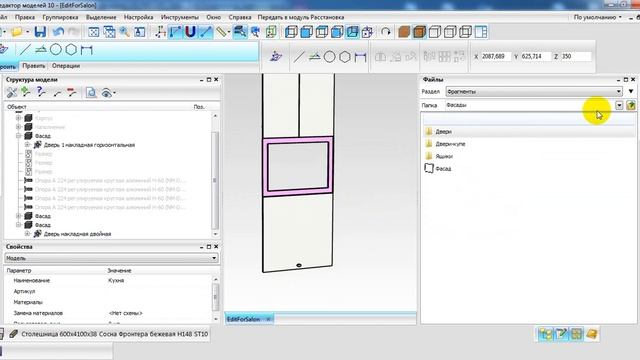Open the По умолчанию dropdown at top right
This screenshot has height=360, width=640.
point(598,17)
